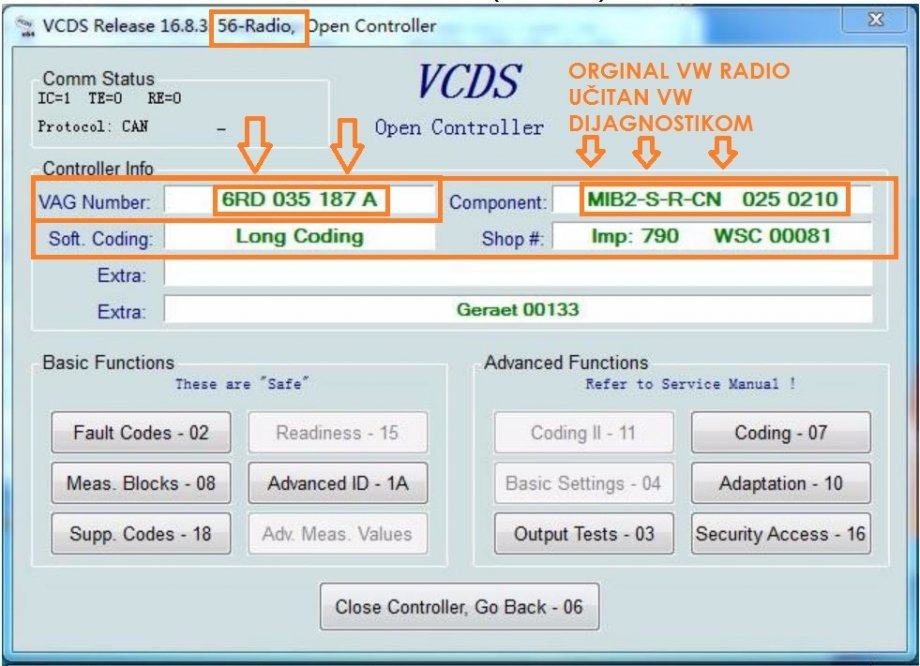This screenshot has height=666, width=920.
Task: Click the greyed Coding II - 11 button
Action: [x=584, y=432]
